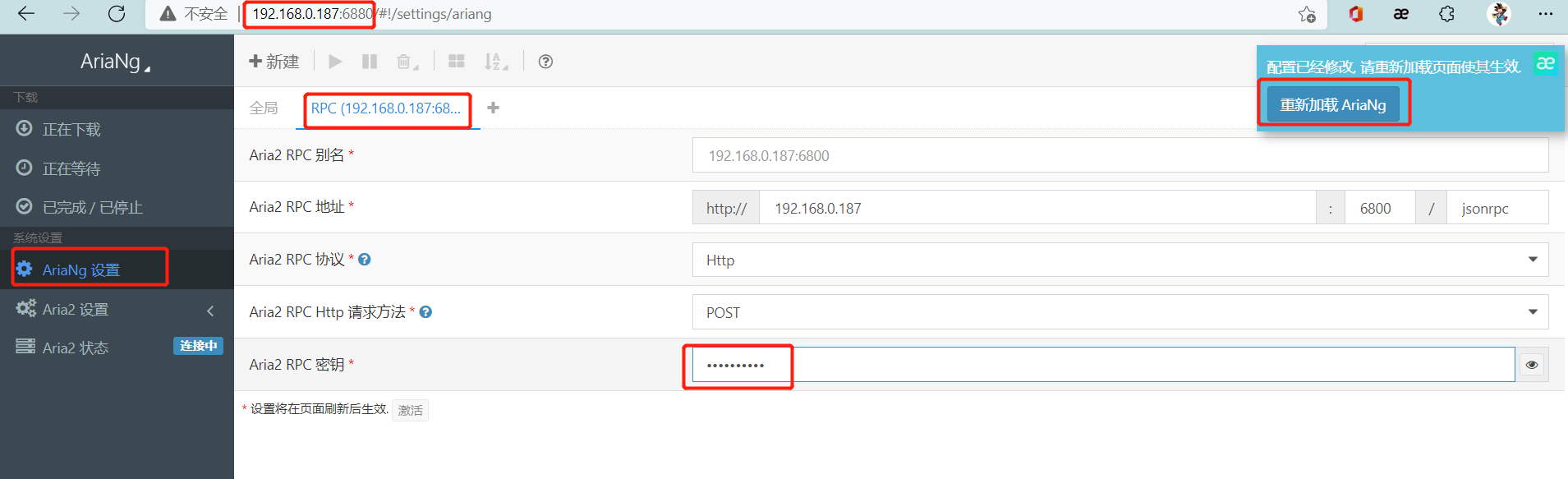The image size is (1568, 479).
Task: Open the Aria2 RPC 协议 Http dropdown
Action: [x=1120, y=260]
